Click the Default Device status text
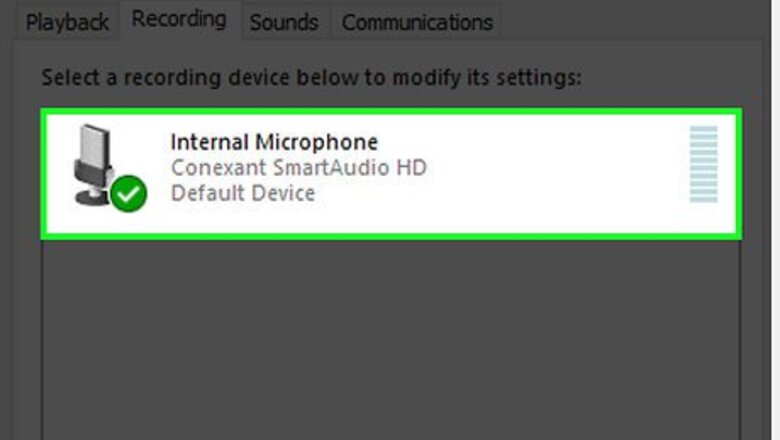The height and width of the screenshot is (440, 780). (243, 193)
